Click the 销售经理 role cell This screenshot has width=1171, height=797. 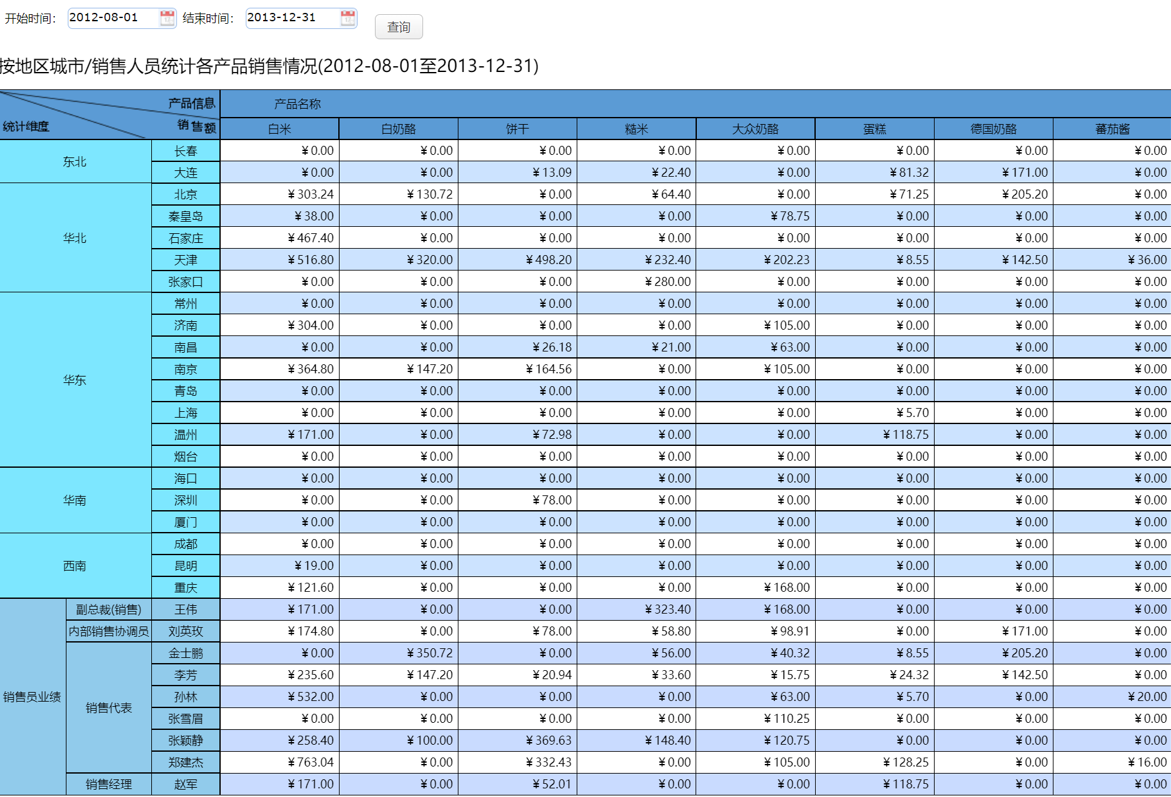tap(109, 784)
